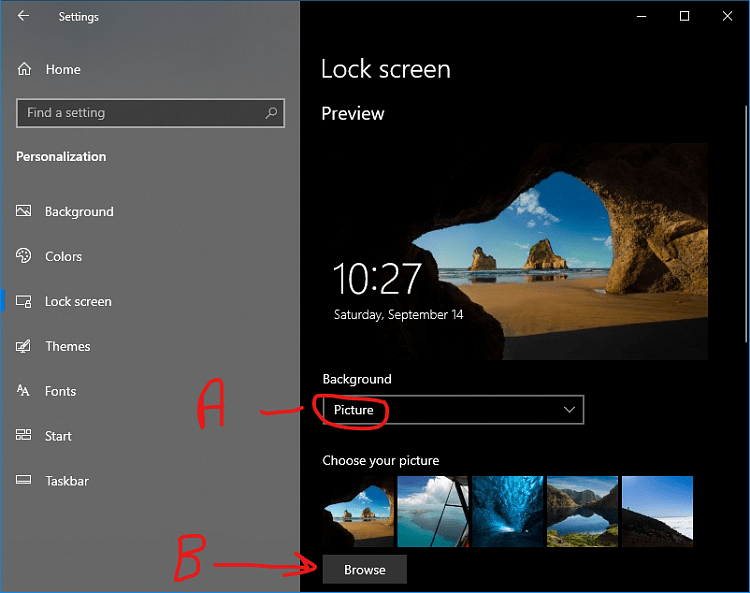Click the search magnifier icon
Screen dimensions: 750x593
coord(271,113)
